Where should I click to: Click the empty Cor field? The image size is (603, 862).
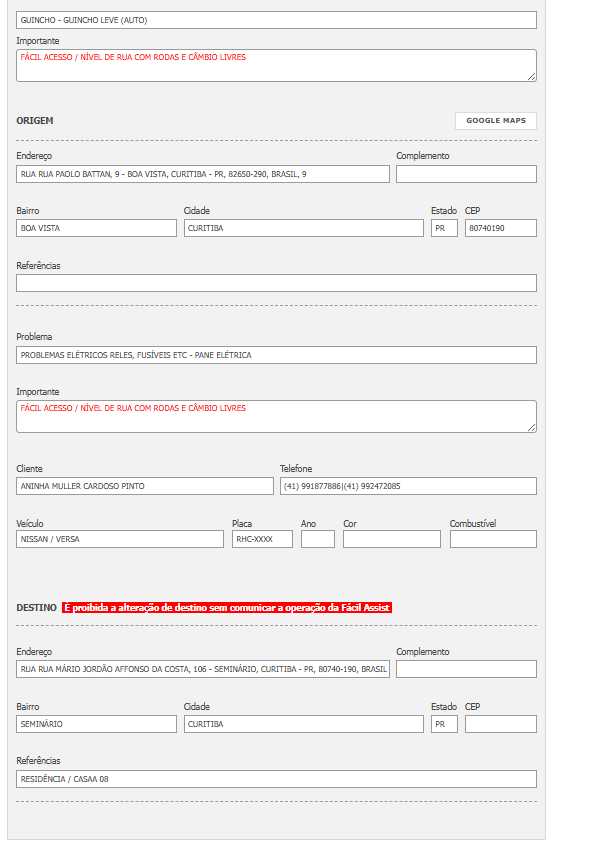392,539
